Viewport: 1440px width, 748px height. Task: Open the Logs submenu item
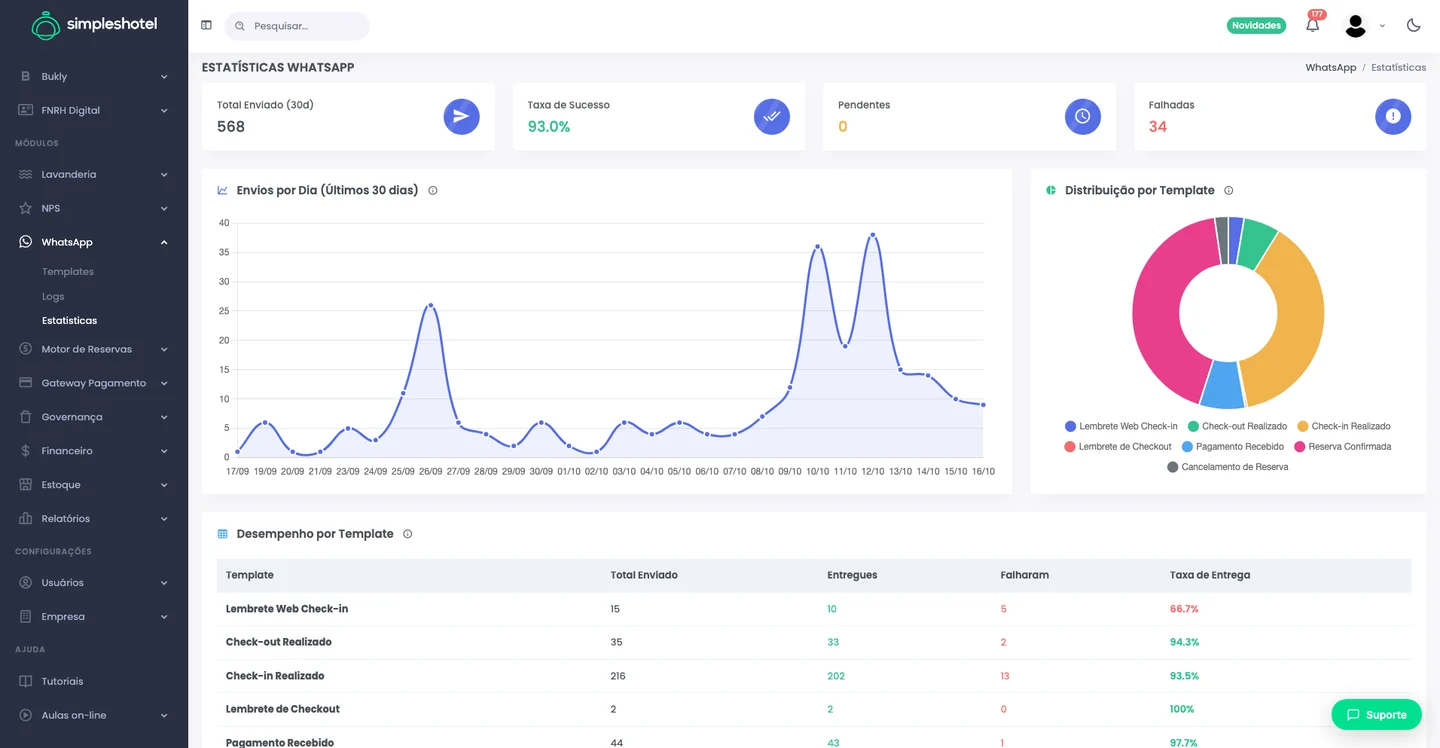pyautogui.click(x=53, y=297)
